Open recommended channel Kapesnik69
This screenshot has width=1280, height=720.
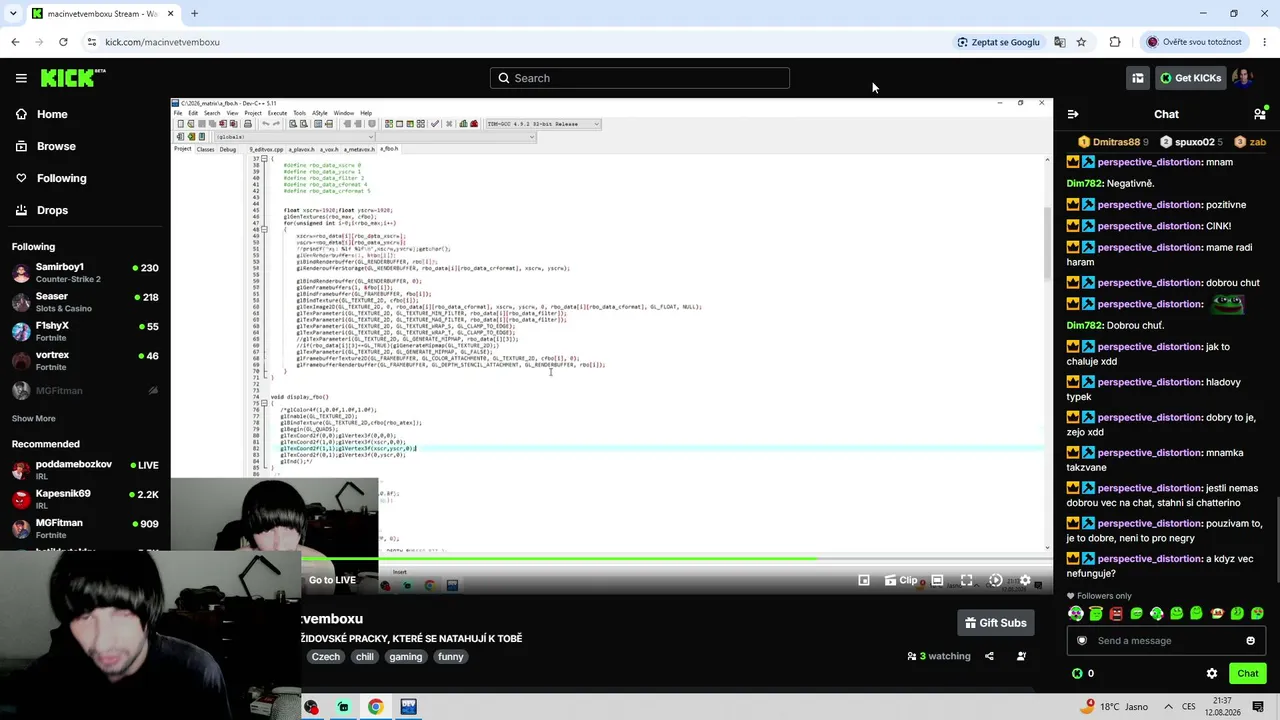(x=85, y=499)
